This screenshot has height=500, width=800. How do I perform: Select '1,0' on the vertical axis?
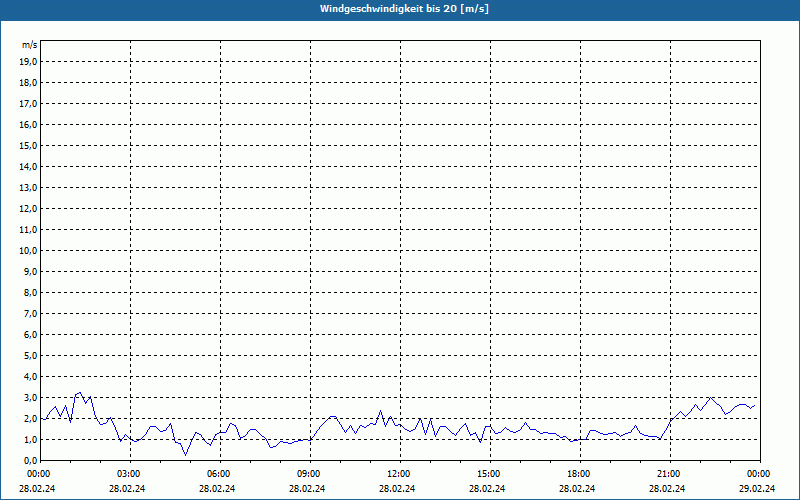tap(31, 439)
